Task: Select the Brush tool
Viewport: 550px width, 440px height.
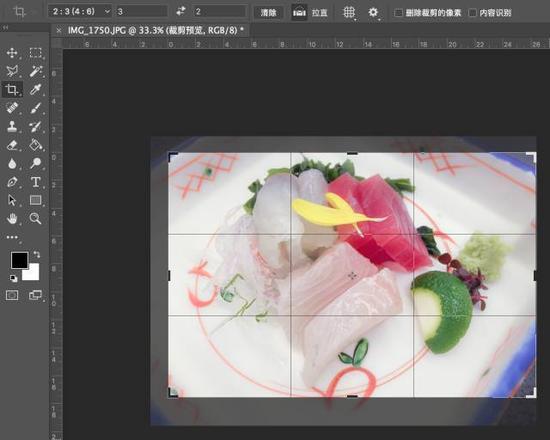Action: click(36, 108)
